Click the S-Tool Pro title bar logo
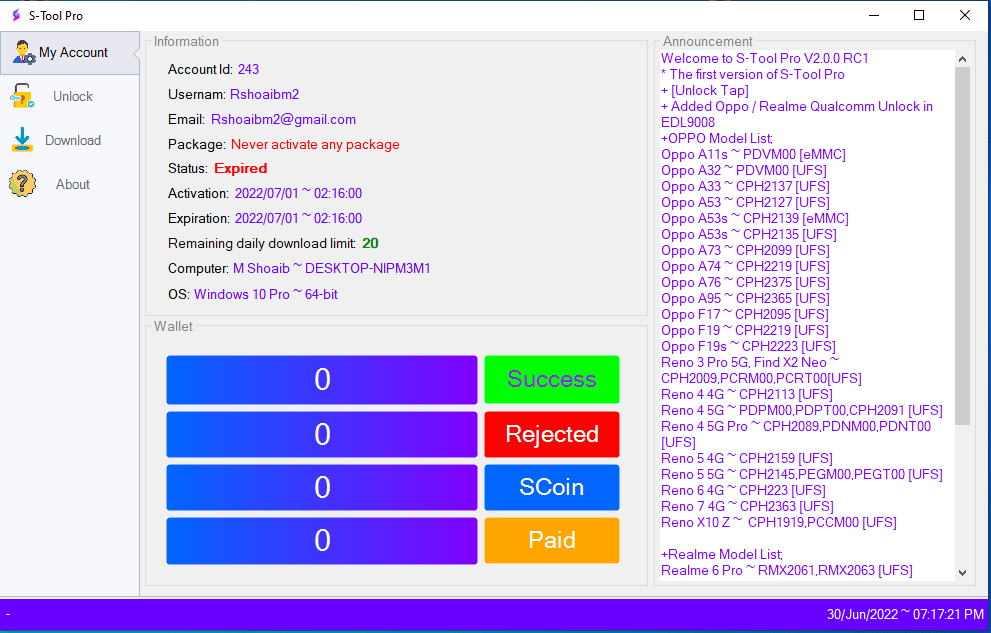The width and height of the screenshot is (991, 633). pyautogui.click(x=15, y=16)
